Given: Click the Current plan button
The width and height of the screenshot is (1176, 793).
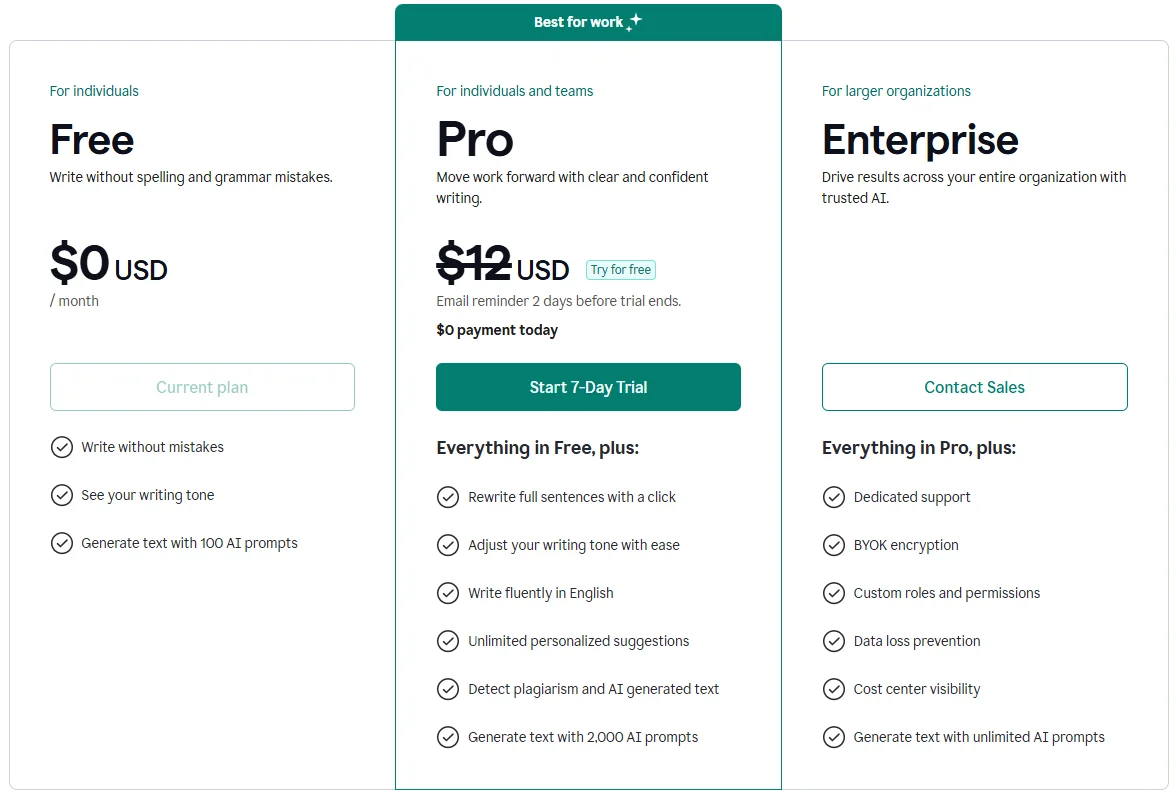Looking at the screenshot, I should click(202, 387).
